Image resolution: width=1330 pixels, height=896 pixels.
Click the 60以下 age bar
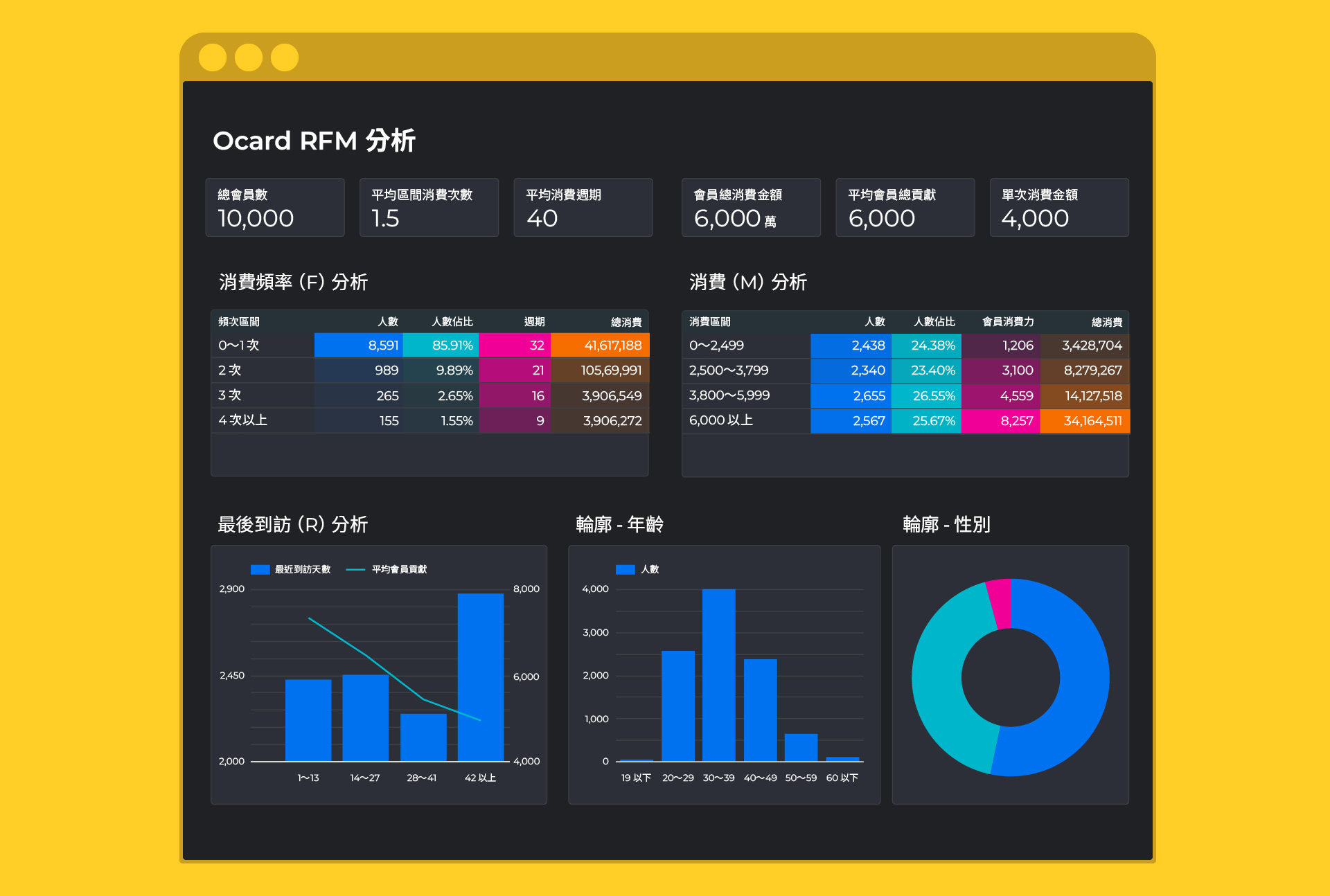point(842,759)
